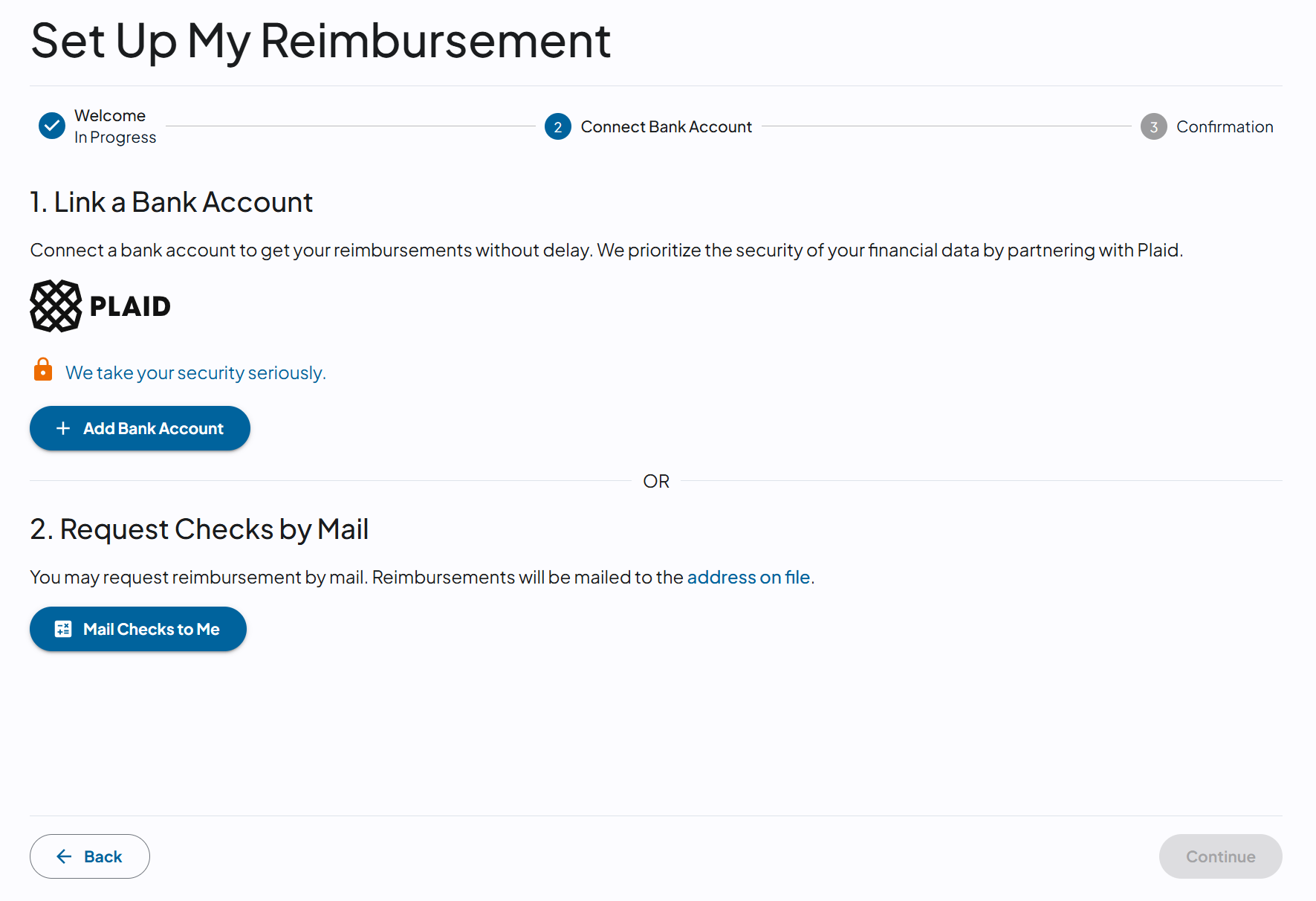
Task: Go Back to the previous step
Action: click(x=90, y=856)
